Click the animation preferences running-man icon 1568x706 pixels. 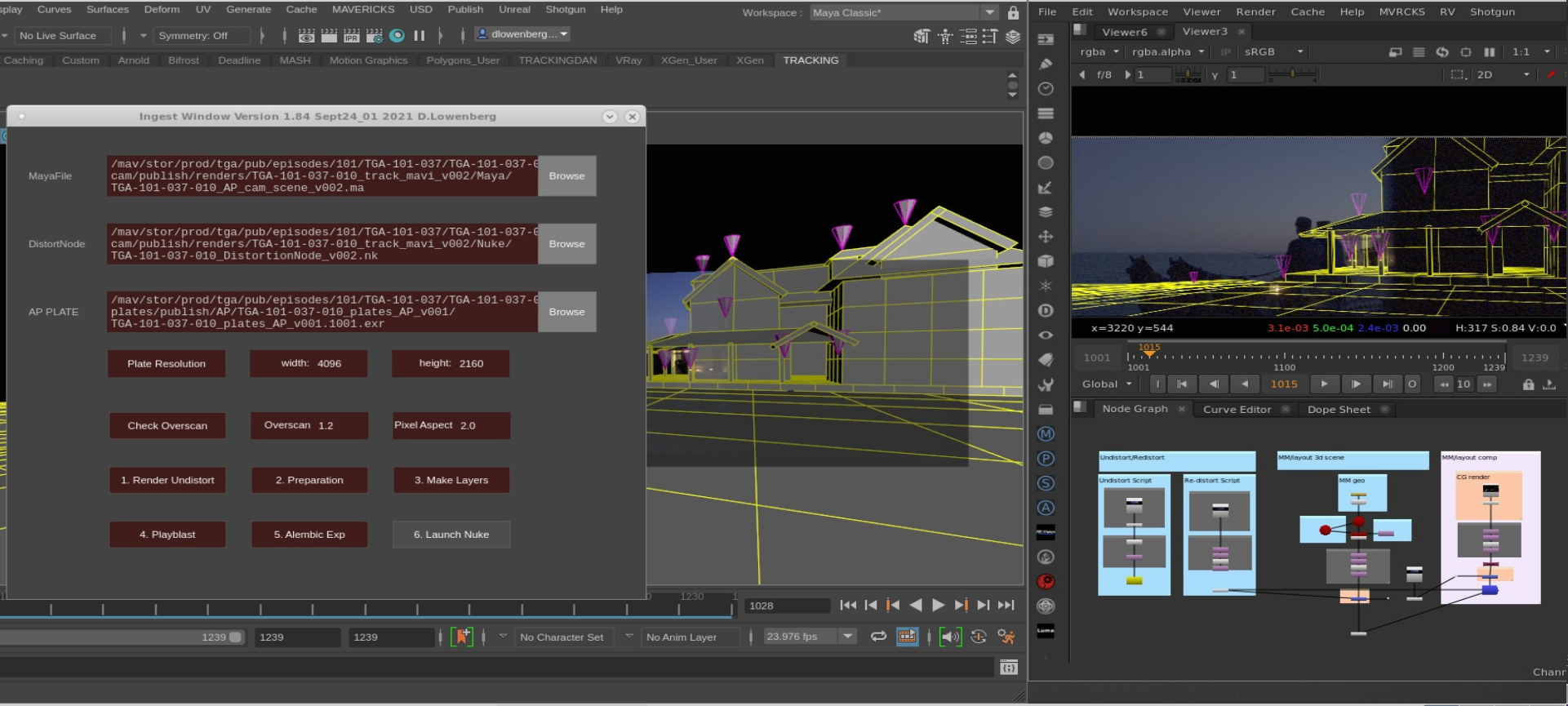1006,637
